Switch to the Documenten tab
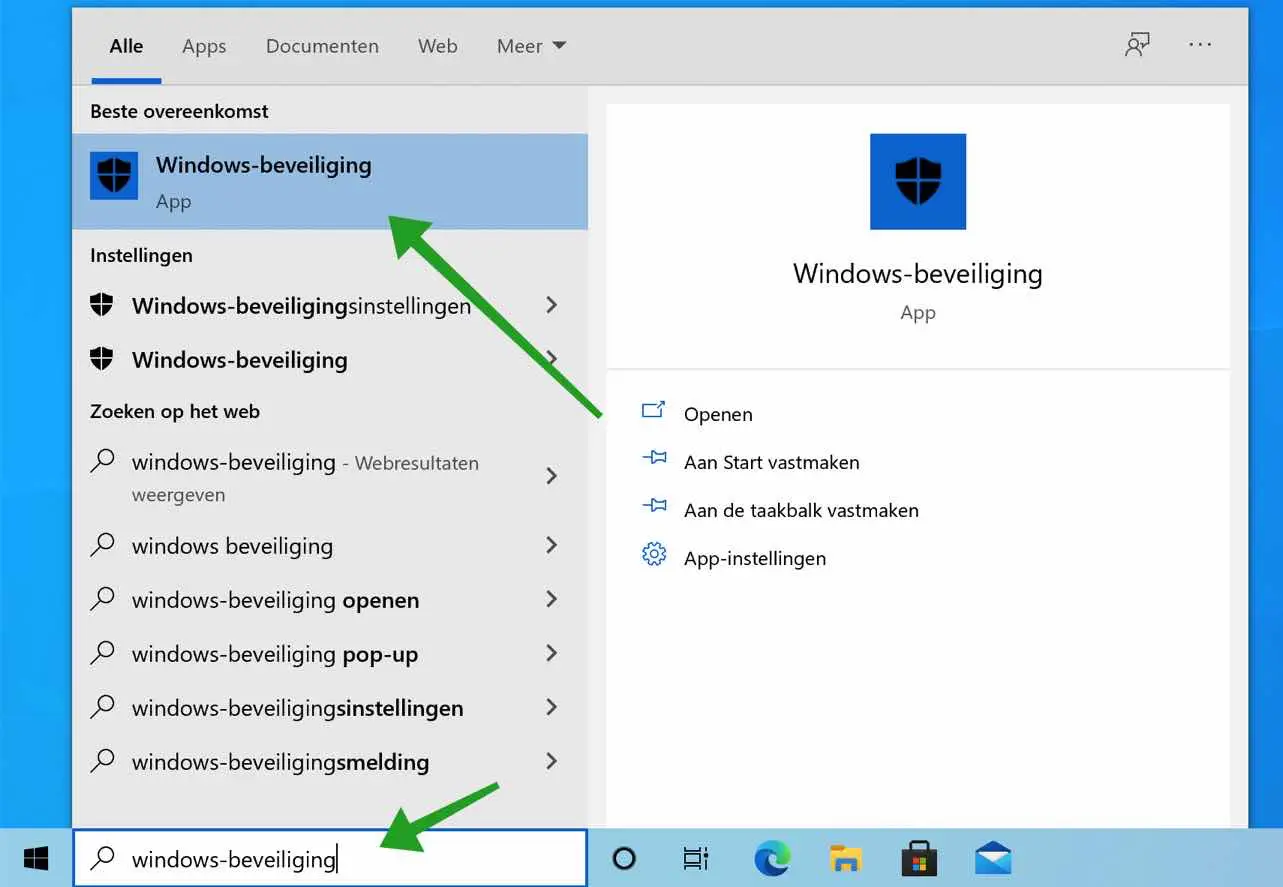The width and height of the screenshot is (1283, 887). (322, 46)
